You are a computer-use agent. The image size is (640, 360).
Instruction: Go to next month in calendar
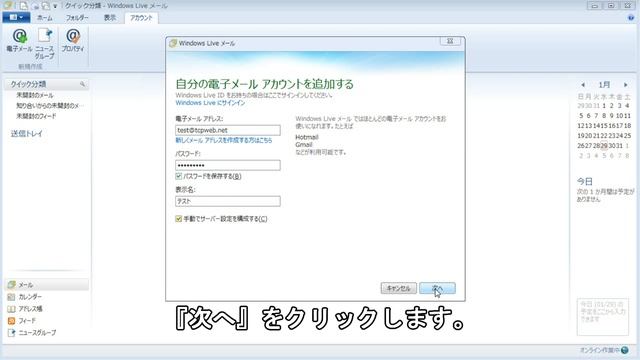pos(626,85)
